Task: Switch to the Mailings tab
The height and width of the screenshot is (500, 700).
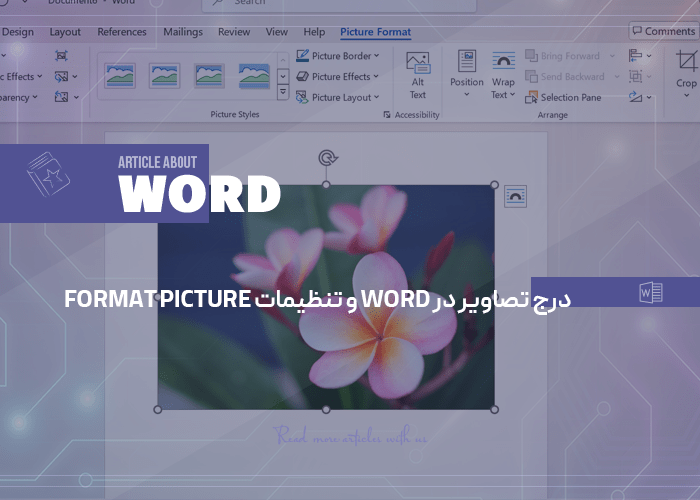Action: pyautogui.click(x=183, y=32)
